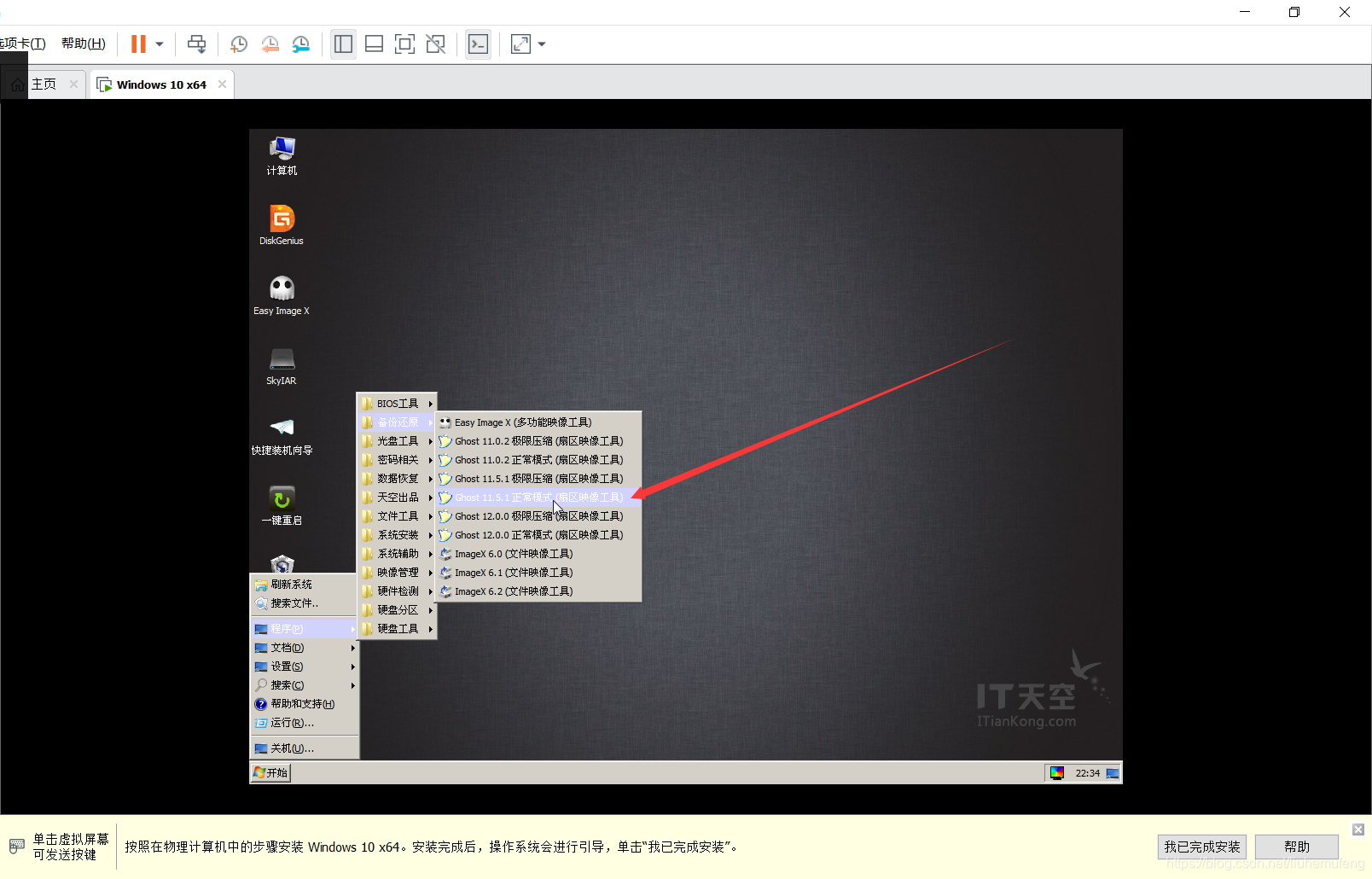Image resolution: width=1372 pixels, height=879 pixels.
Task: Click the stretch guest display icon
Action: pos(520,44)
